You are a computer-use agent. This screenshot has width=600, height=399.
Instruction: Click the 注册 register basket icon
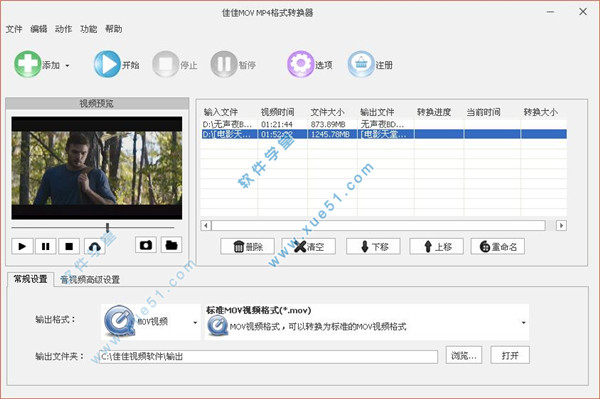point(361,64)
